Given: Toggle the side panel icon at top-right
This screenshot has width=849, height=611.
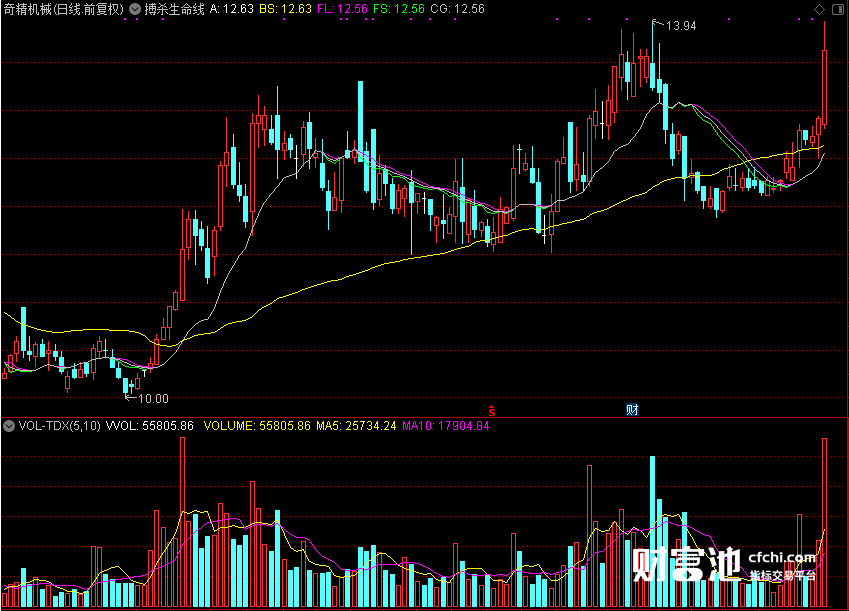Looking at the screenshot, I should (837, 9).
